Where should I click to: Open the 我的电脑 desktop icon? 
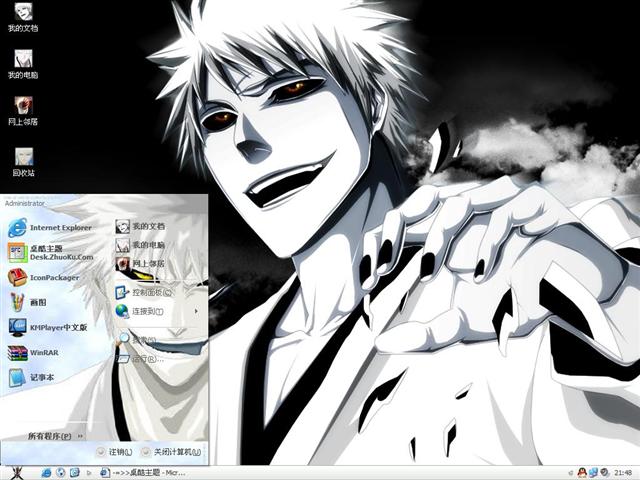[23, 64]
